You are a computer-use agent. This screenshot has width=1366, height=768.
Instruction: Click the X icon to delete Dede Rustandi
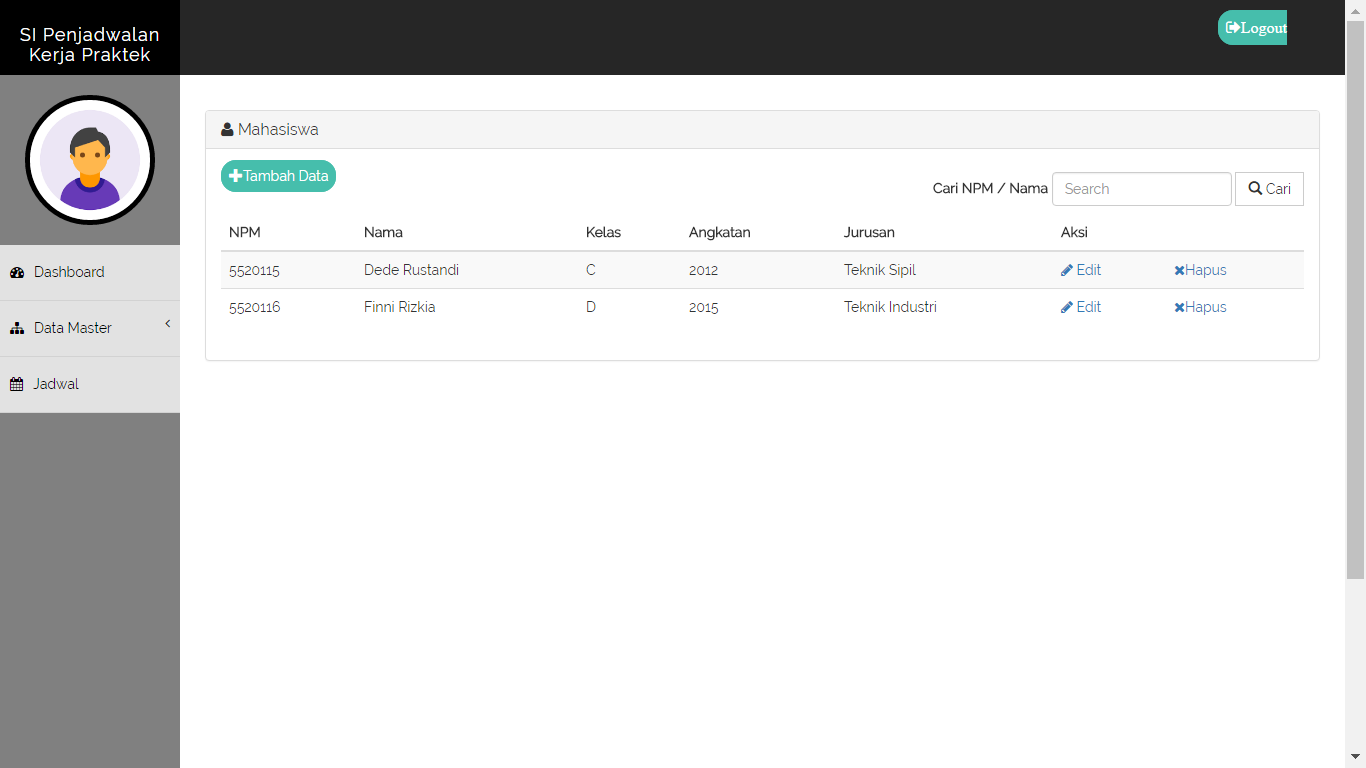click(1179, 271)
